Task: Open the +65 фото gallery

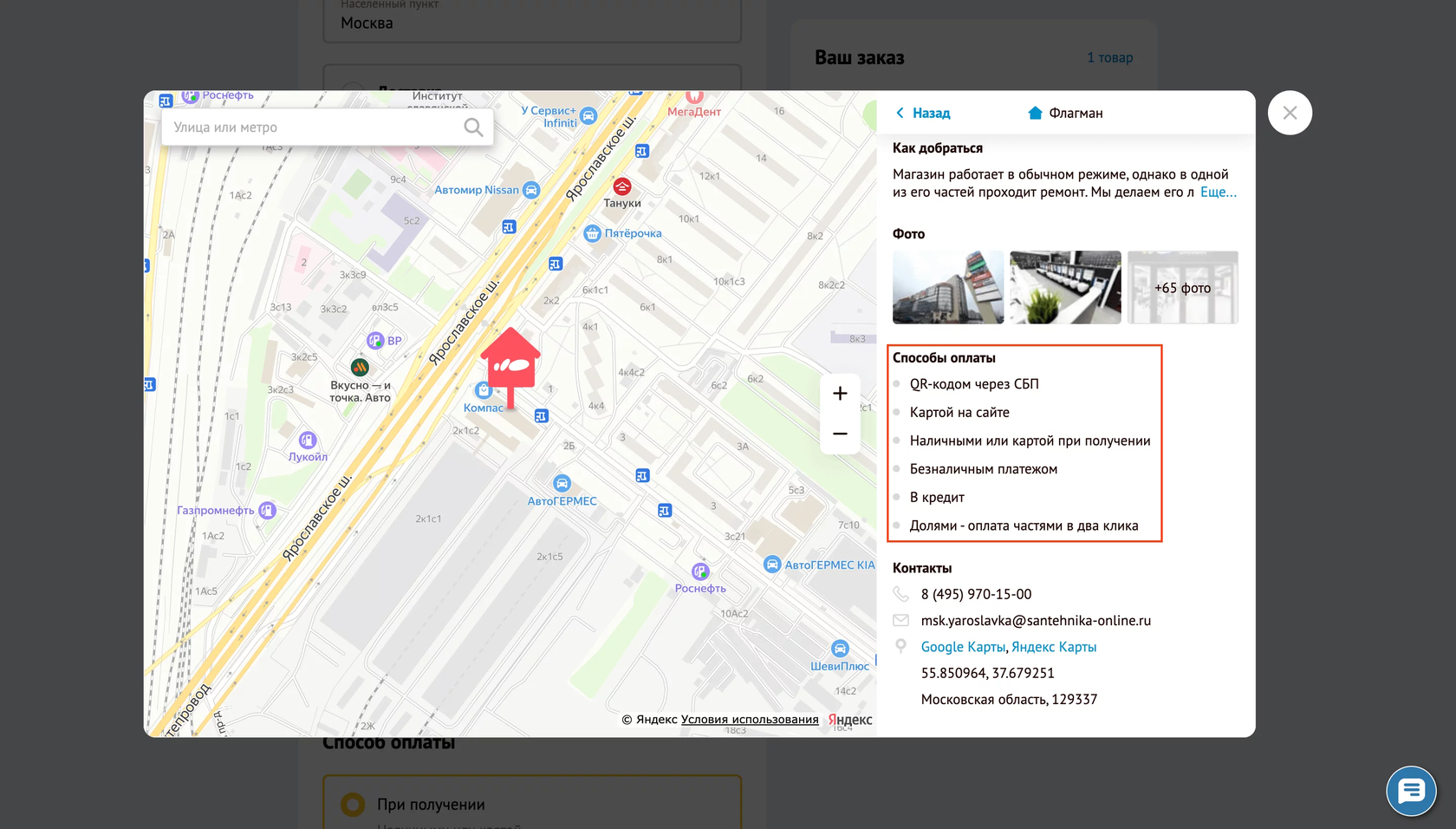Action: [1183, 288]
